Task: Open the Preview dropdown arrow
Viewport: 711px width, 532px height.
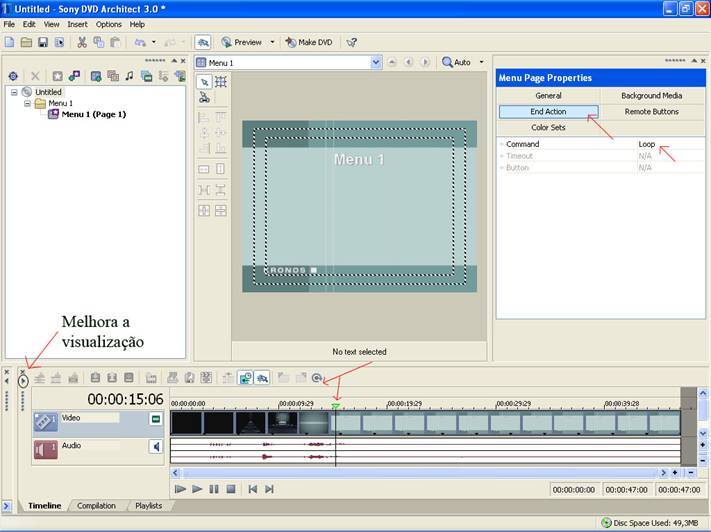Action: (x=272, y=42)
